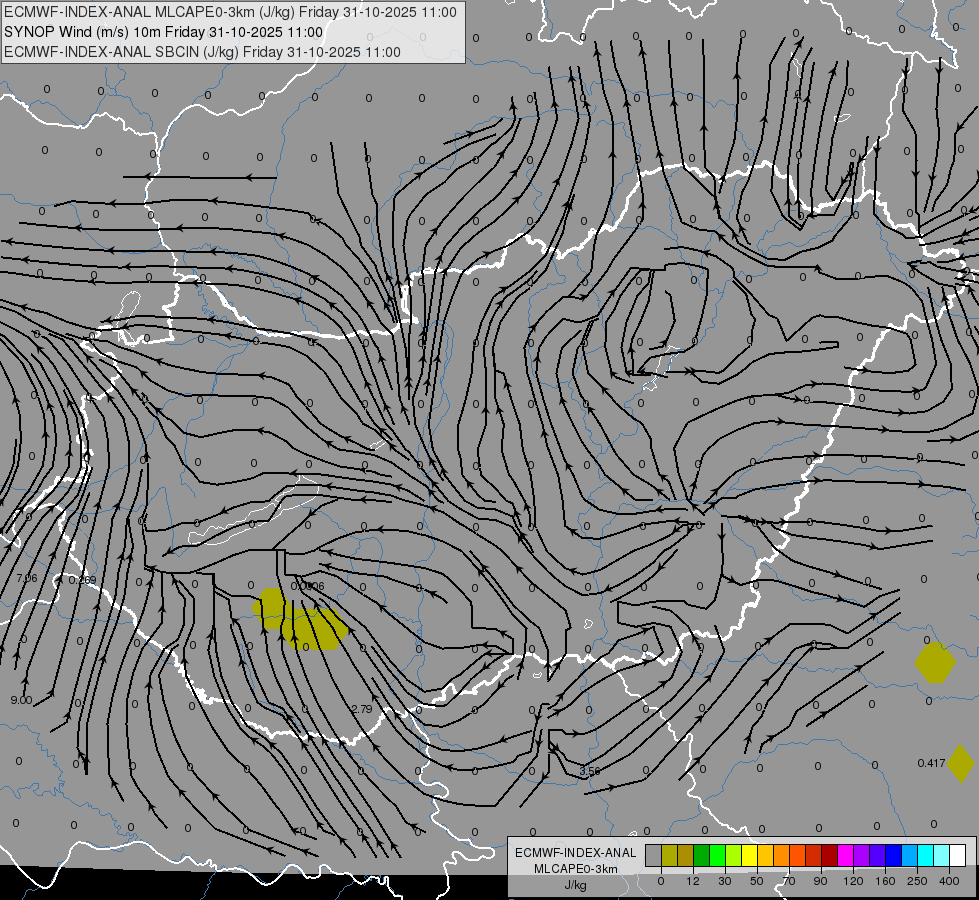
Task: Click legend scale label 250
Action: point(917,881)
